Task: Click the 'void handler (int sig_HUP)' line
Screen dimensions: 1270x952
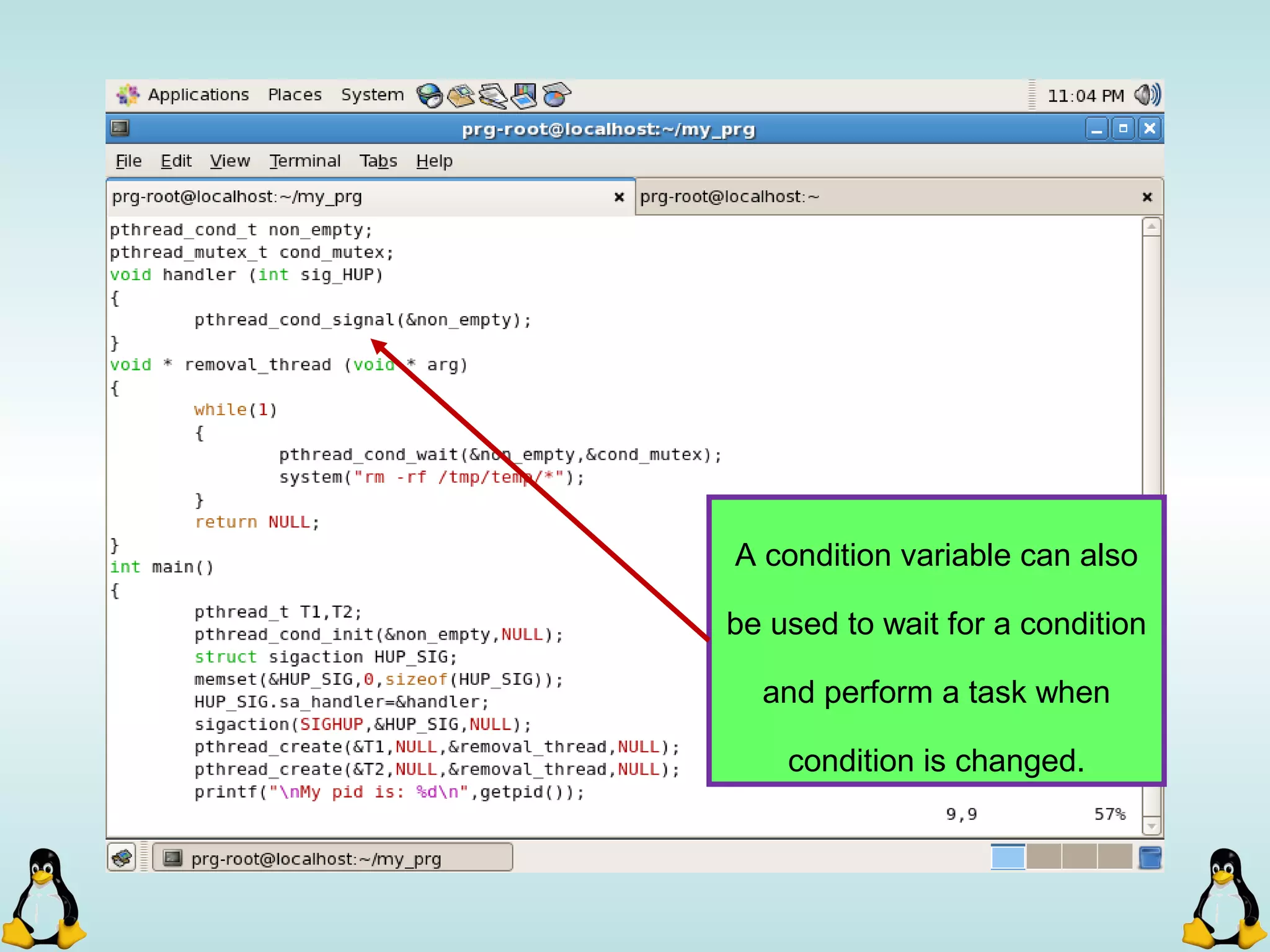Action: (247, 275)
